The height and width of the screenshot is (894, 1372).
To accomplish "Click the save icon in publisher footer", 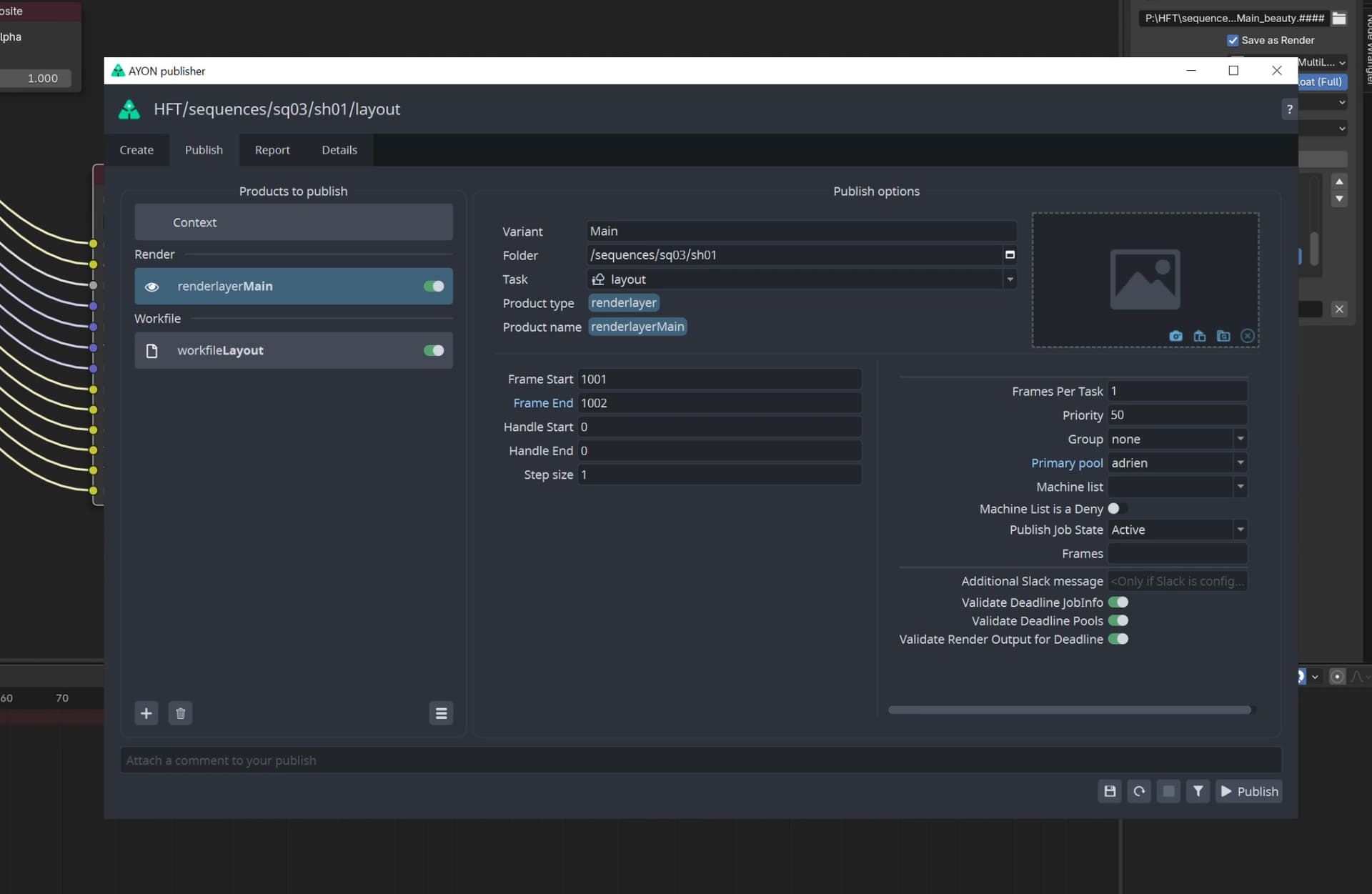I will click(x=1110, y=791).
